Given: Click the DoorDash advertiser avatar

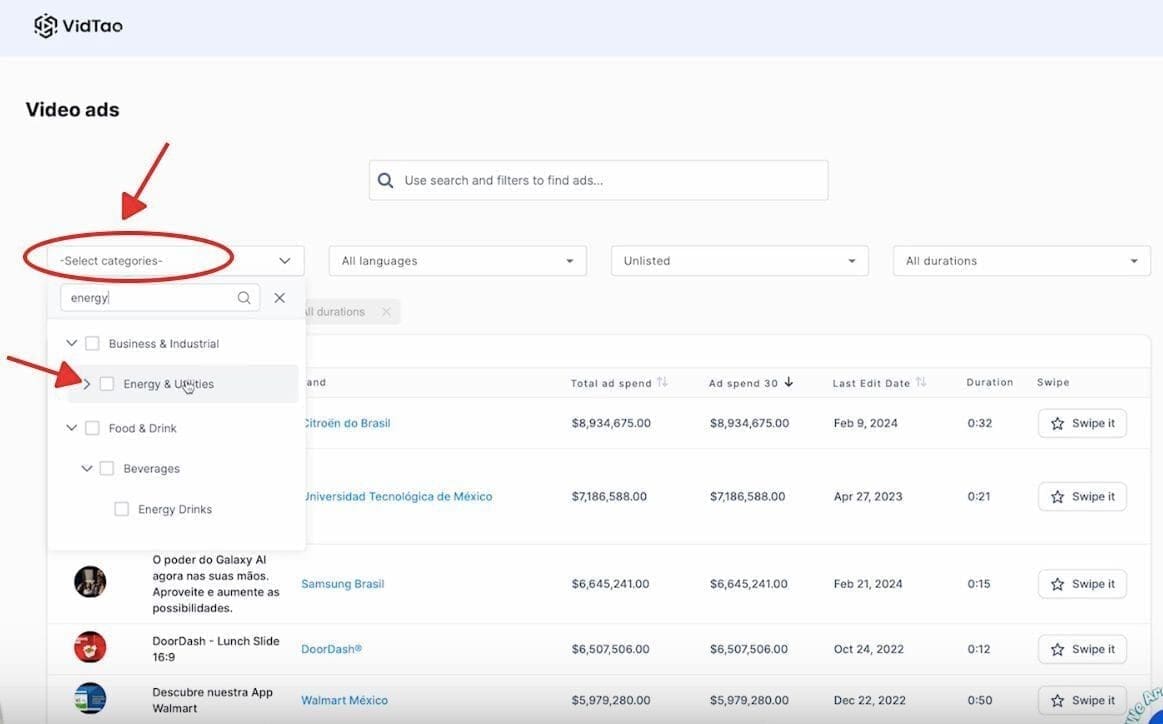Looking at the screenshot, I should [90, 648].
